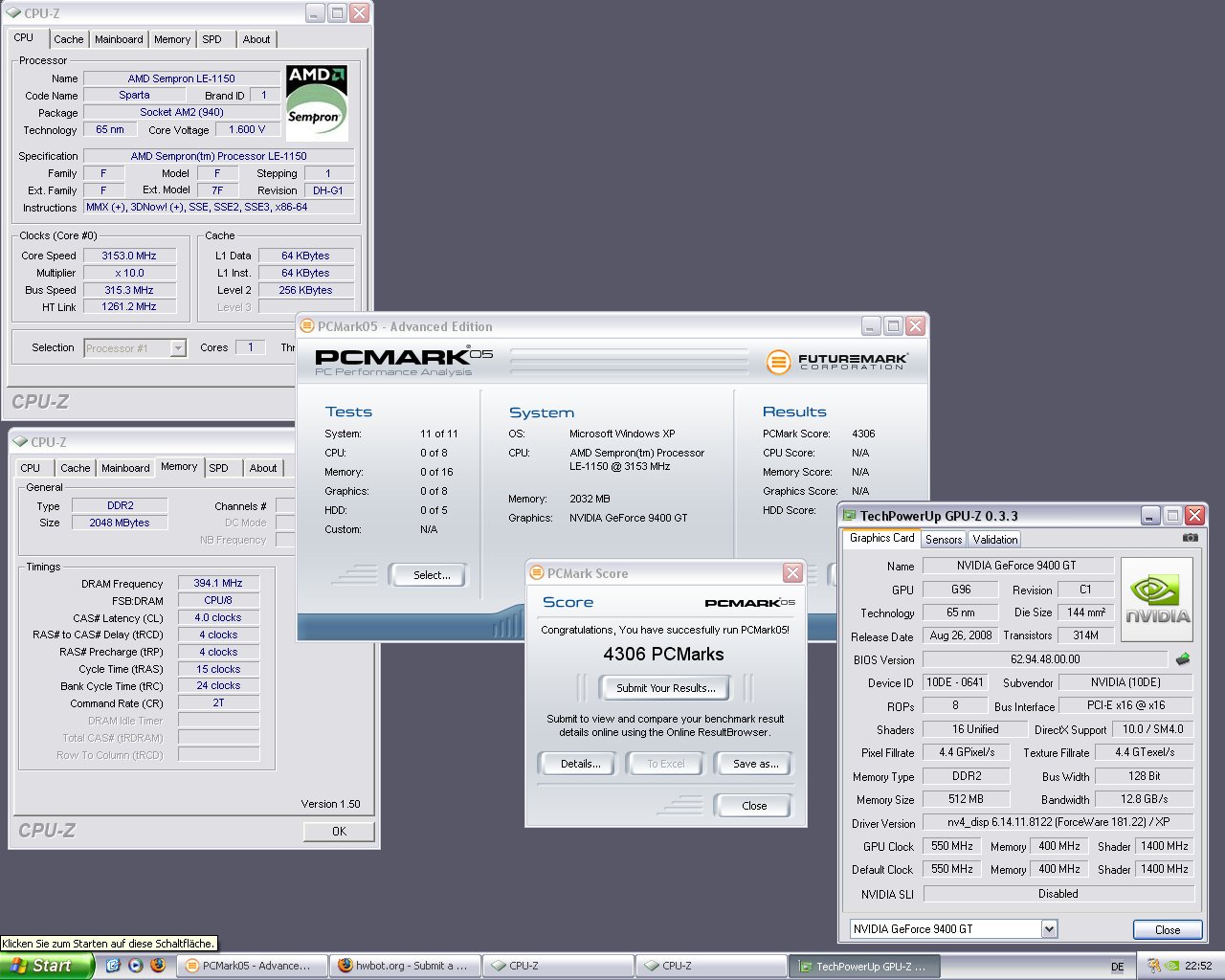Click the DE language indicator in taskbar
The height and width of the screenshot is (980, 1225).
[x=1117, y=967]
